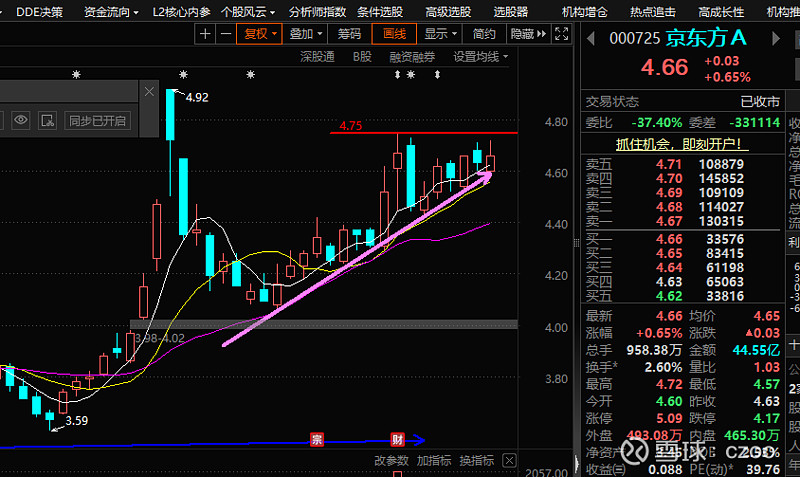The width and height of the screenshot is (800, 477).
Task: Go to previous stock with left arrow
Action: click(591, 38)
